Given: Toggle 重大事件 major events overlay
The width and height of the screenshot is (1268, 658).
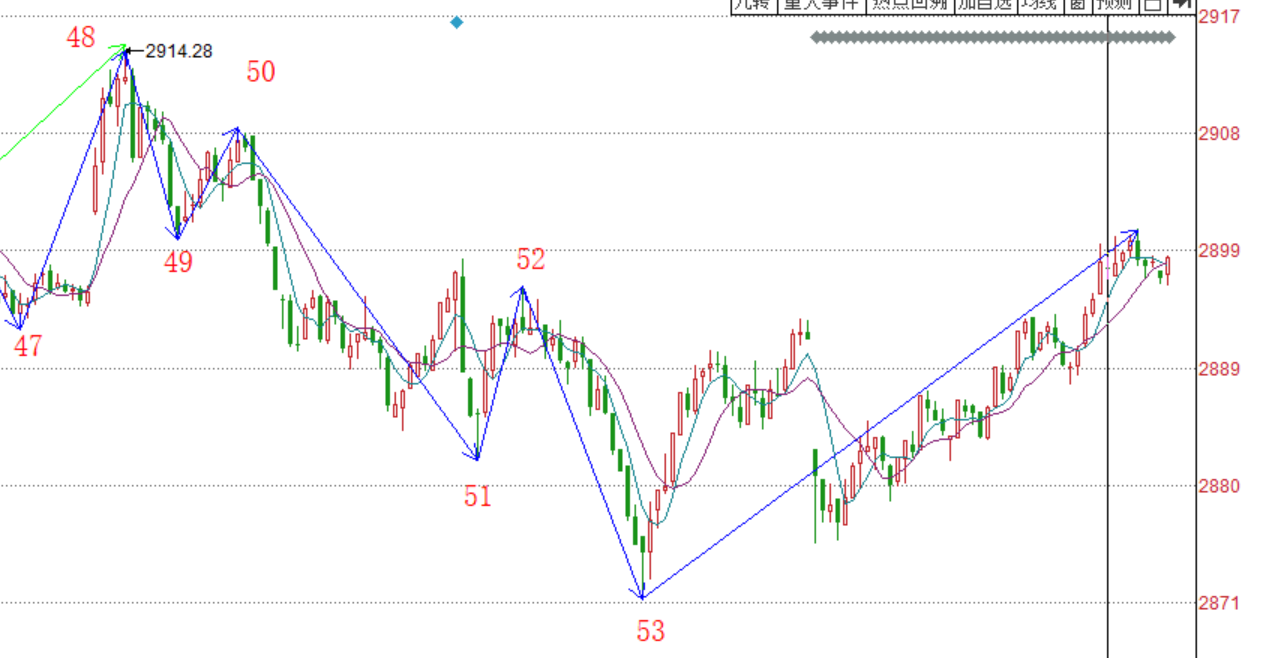Looking at the screenshot, I should pos(821,5).
